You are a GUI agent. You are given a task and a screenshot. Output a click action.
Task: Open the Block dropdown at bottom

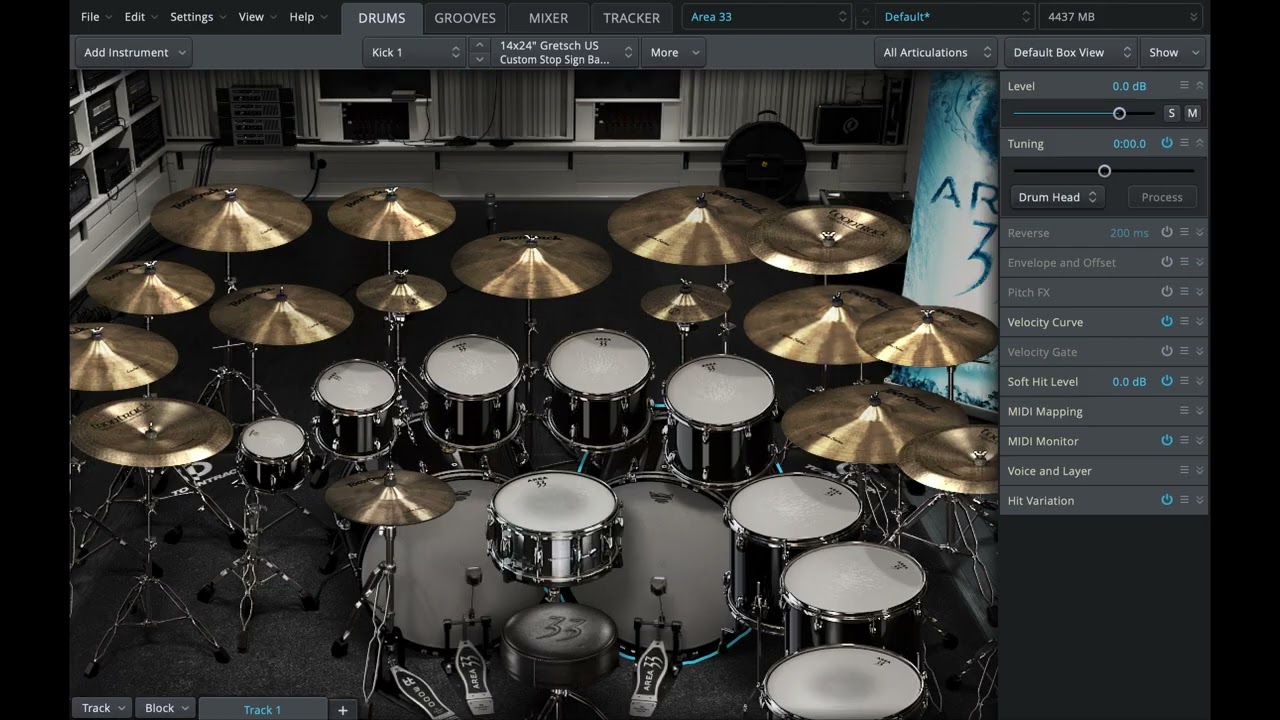coord(166,708)
